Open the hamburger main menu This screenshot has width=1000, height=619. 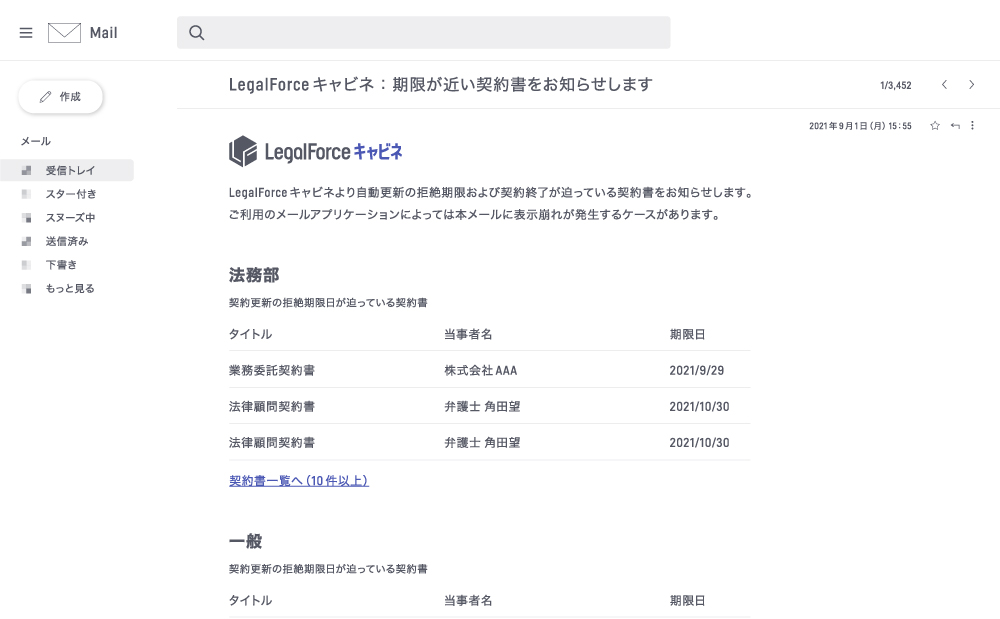tap(26, 33)
